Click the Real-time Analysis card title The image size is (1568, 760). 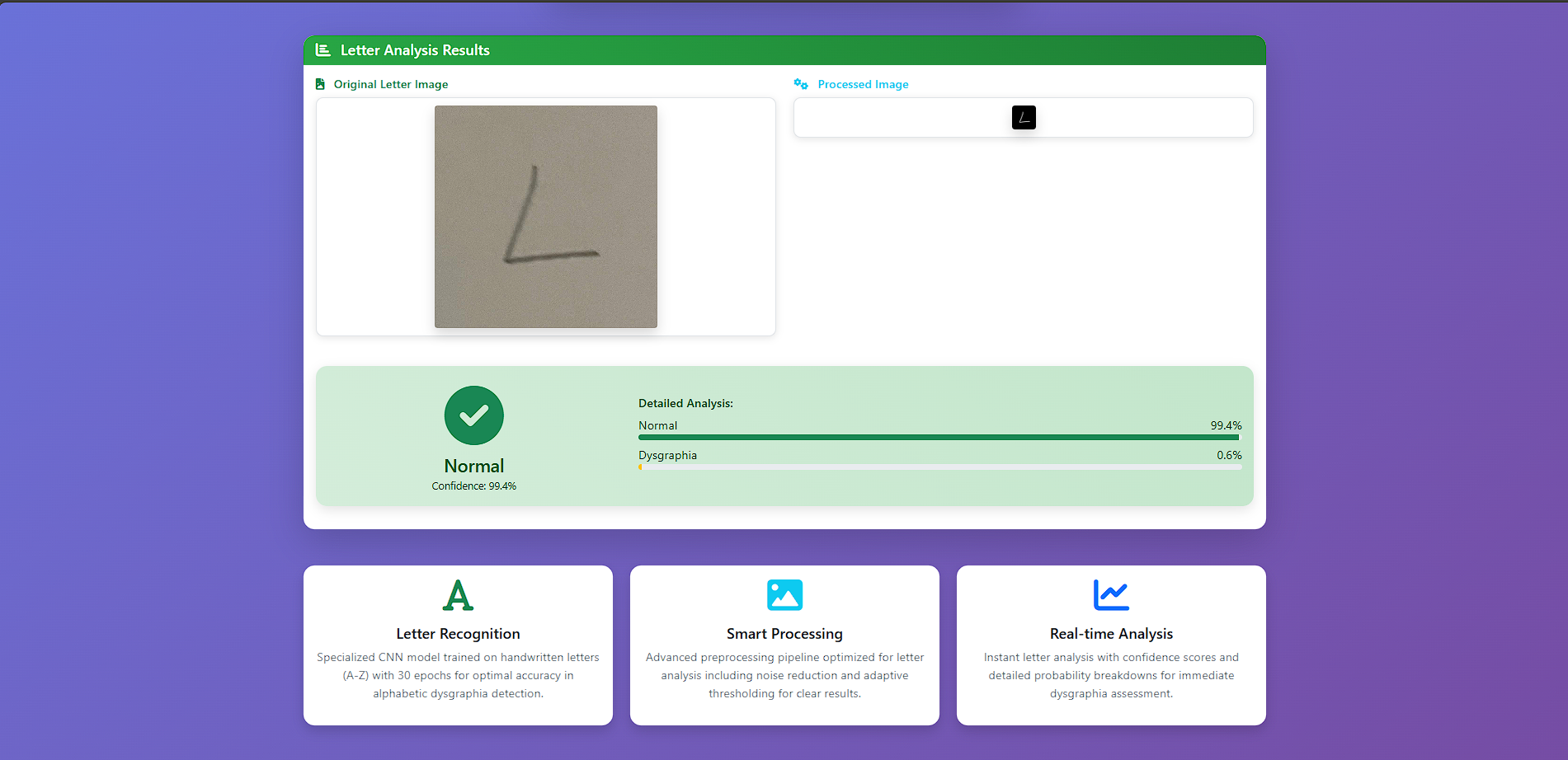1111,634
